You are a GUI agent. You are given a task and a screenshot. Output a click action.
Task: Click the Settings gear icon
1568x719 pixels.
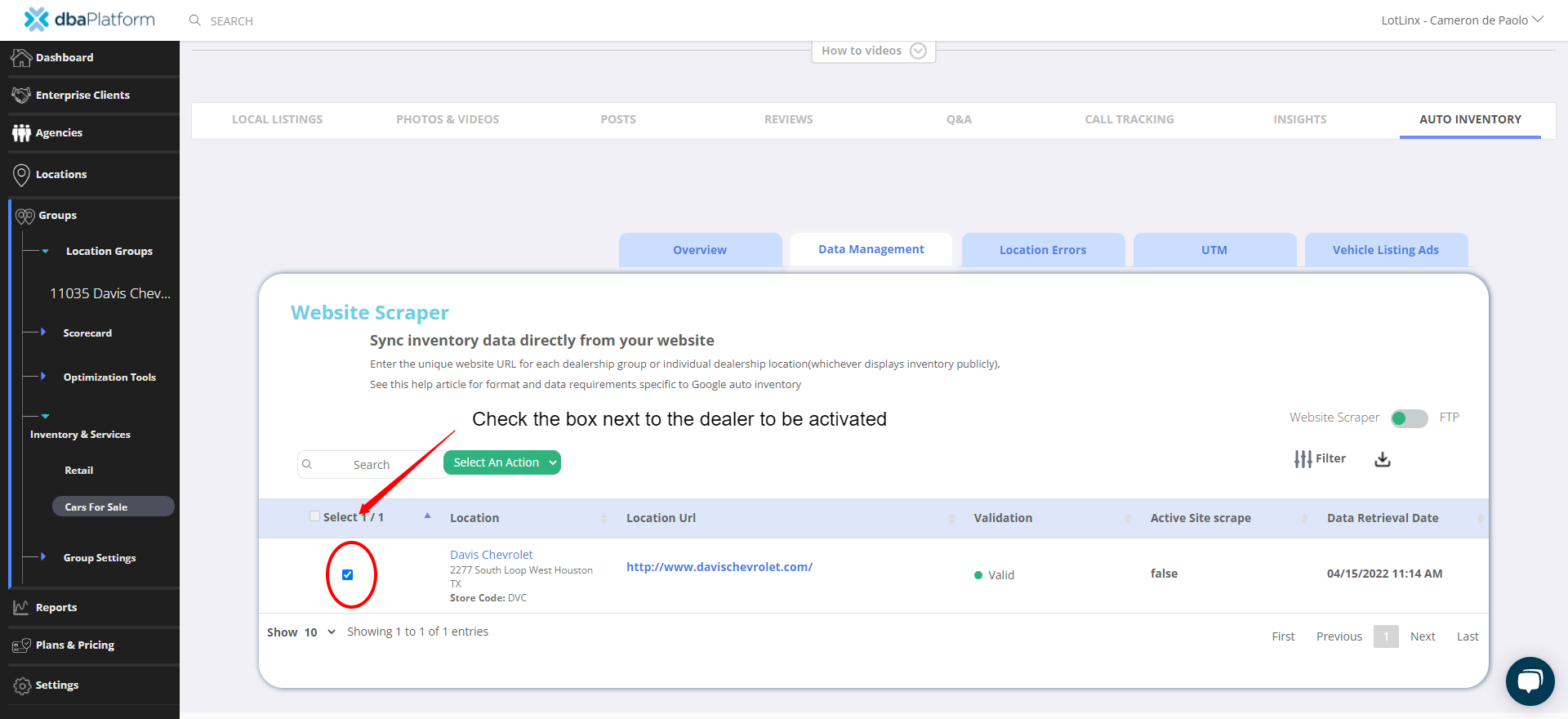tap(22, 686)
